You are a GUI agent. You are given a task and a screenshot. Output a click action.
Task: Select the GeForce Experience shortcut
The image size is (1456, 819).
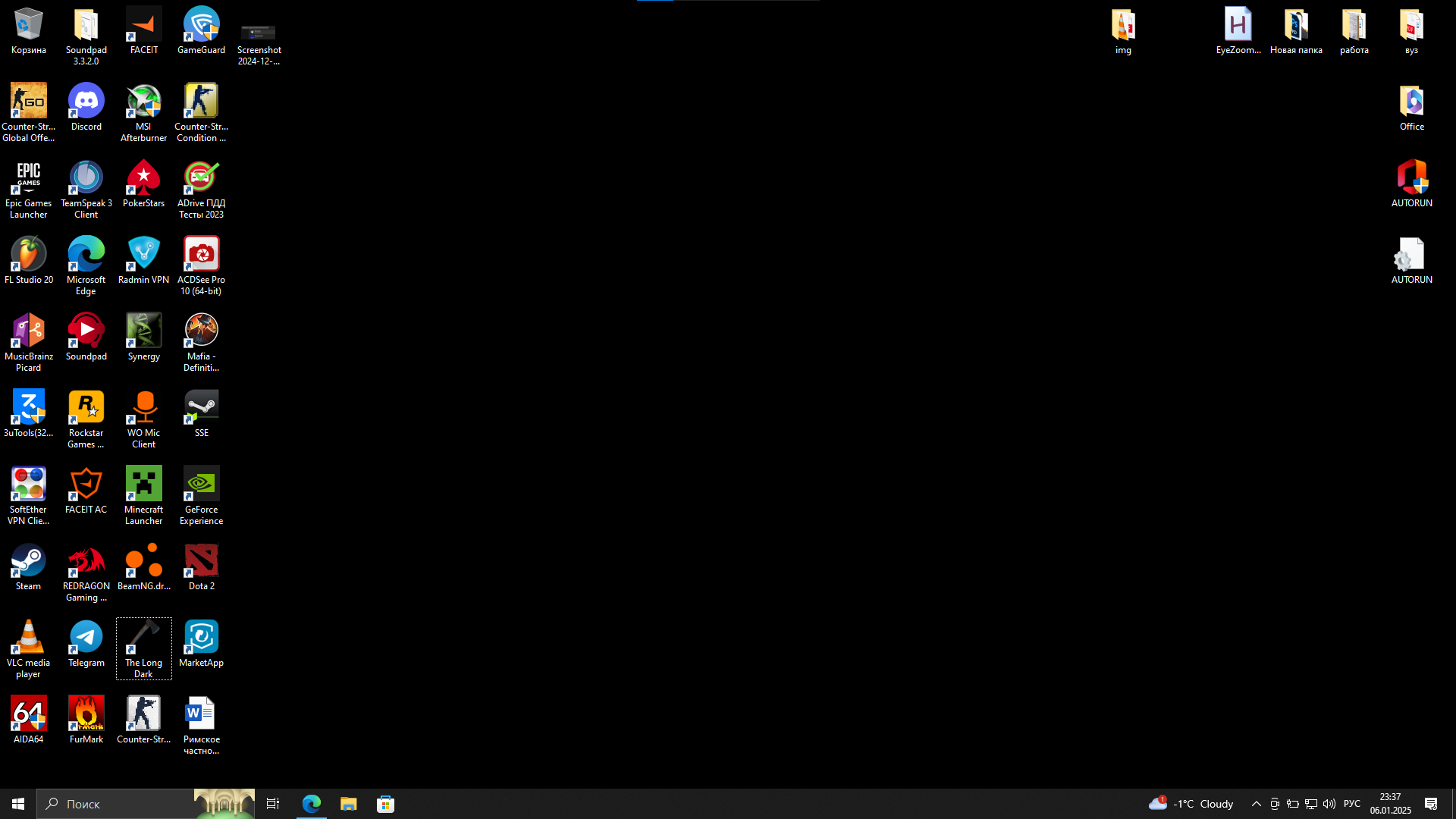click(202, 485)
